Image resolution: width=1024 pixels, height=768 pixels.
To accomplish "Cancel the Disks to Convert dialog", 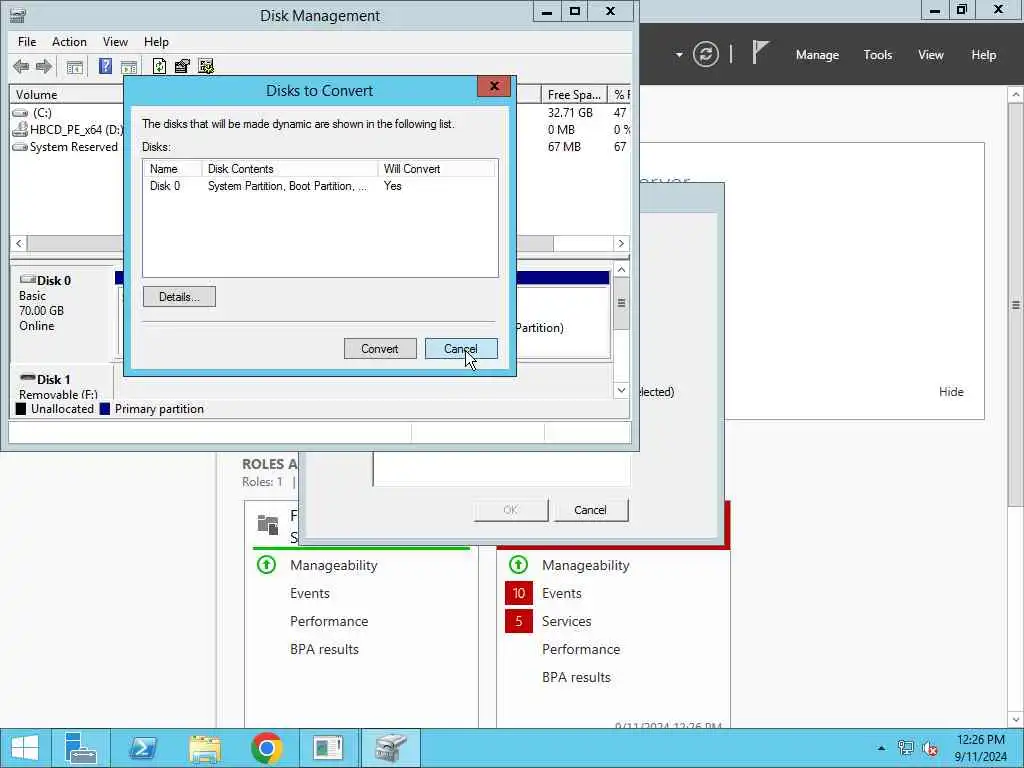I will pyautogui.click(x=461, y=349).
